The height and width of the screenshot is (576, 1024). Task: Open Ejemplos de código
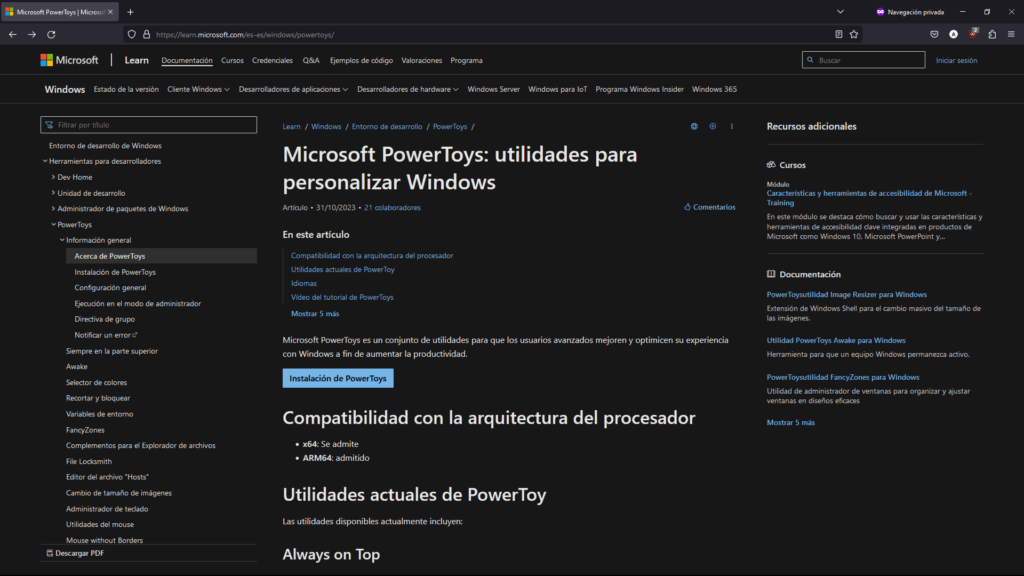coord(361,60)
